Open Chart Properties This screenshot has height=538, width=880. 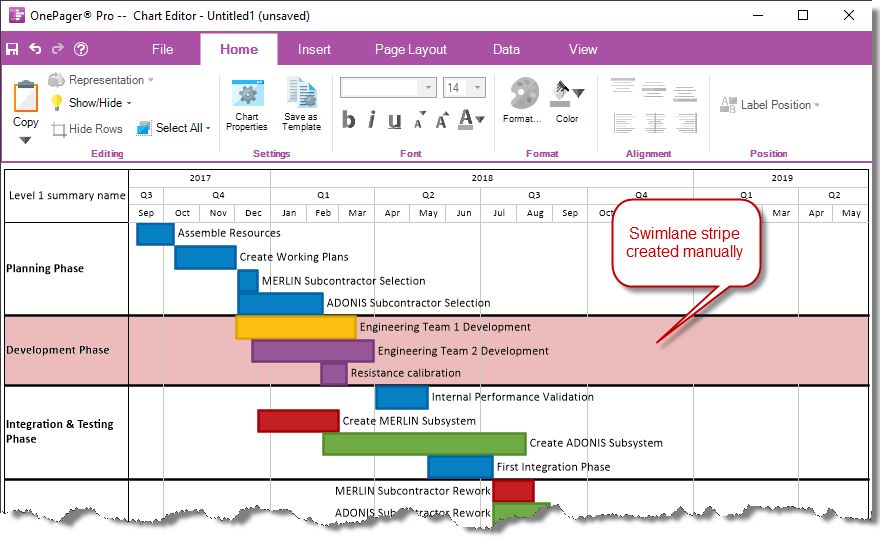(247, 105)
